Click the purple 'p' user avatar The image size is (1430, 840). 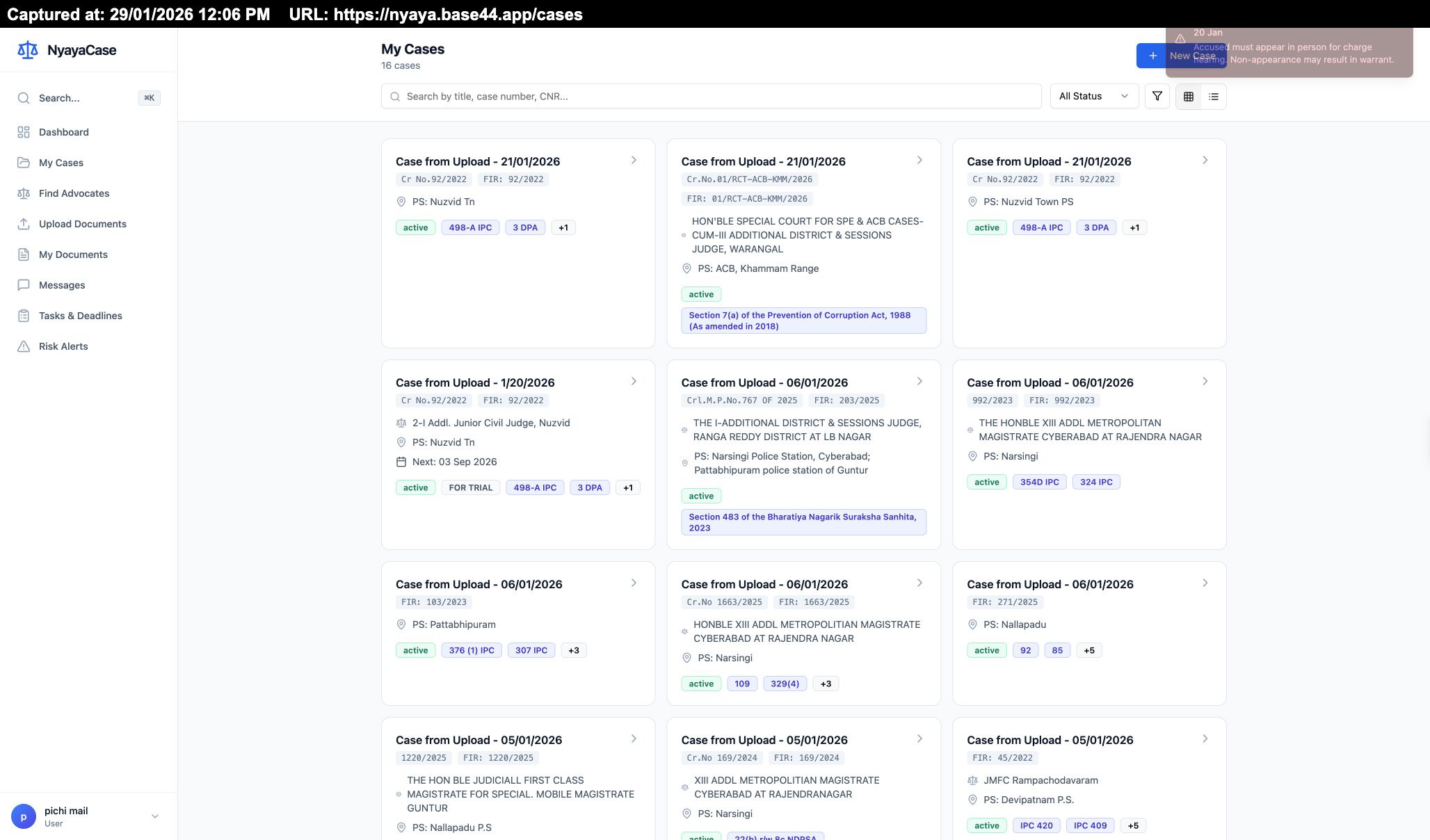pos(24,816)
